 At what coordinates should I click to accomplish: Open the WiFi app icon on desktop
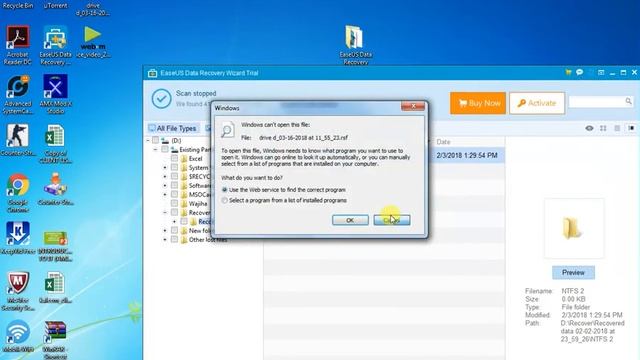[x=18, y=337]
